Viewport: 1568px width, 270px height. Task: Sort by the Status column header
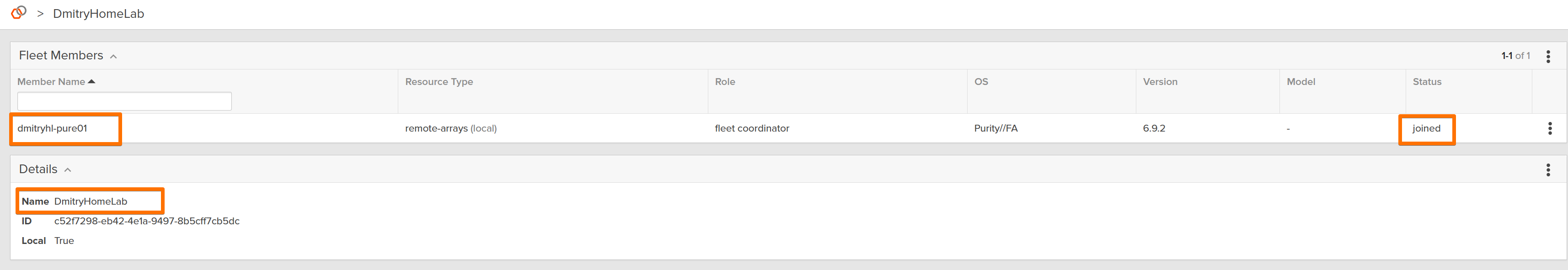(1426, 81)
